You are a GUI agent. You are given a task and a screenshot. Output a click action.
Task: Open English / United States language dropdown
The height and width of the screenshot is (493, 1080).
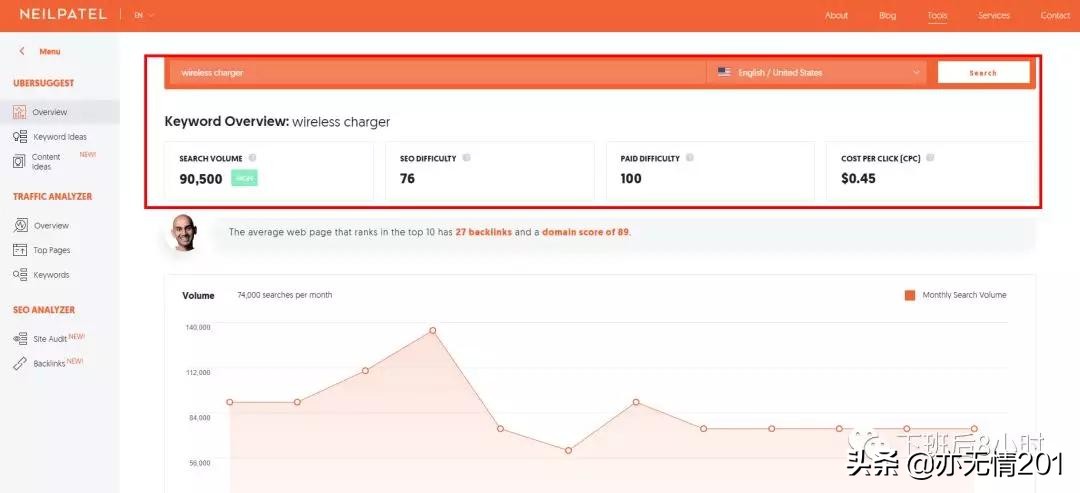click(x=819, y=72)
